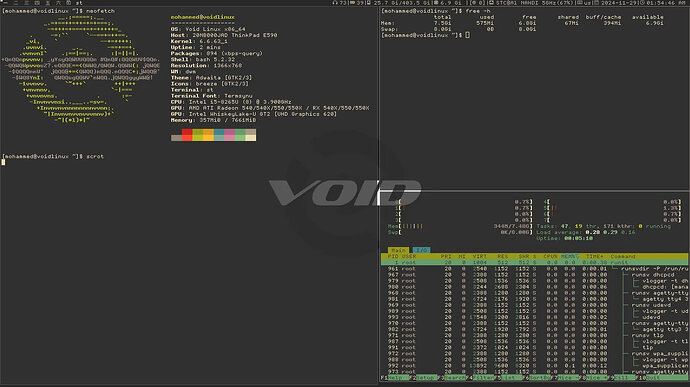
Task: Select htop process row PID 961 runsvdir
Action: 535,269
